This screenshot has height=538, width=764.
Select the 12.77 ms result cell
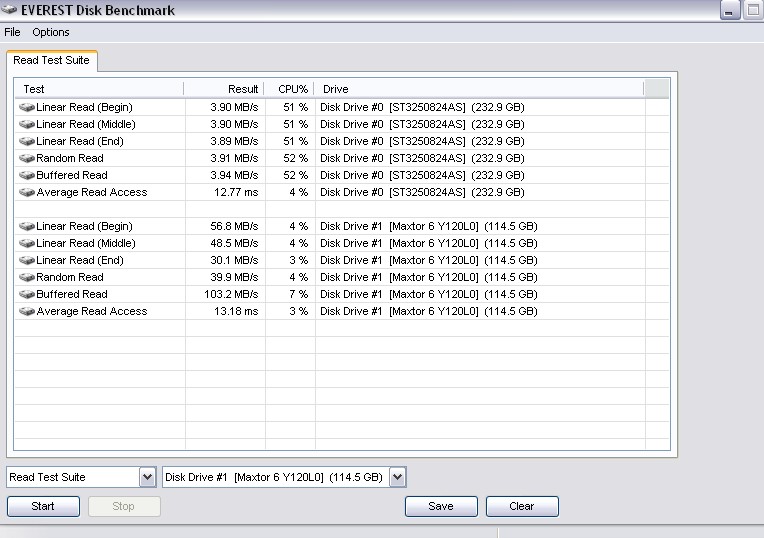(236, 192)
